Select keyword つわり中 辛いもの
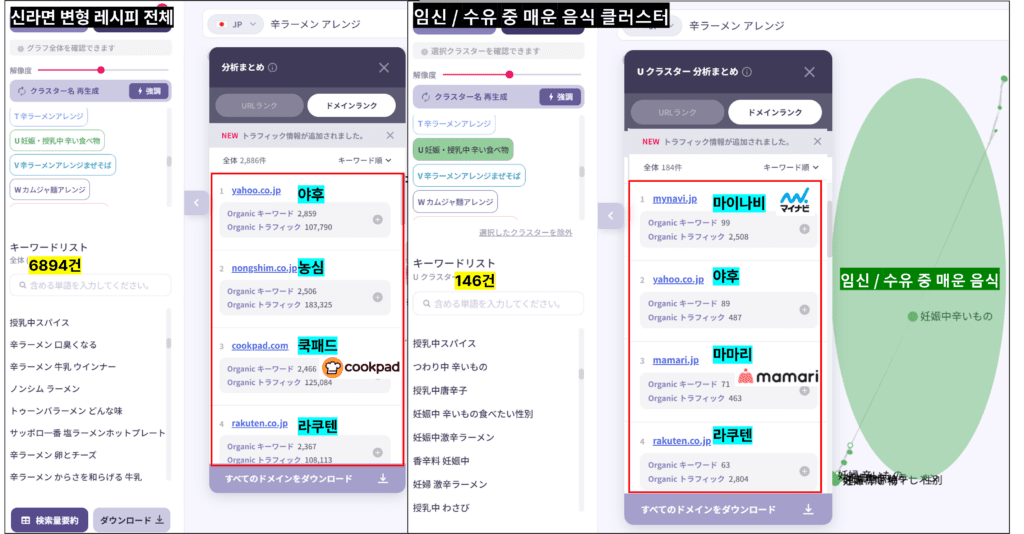1024x534 pixels. click(x=450, y=367)
